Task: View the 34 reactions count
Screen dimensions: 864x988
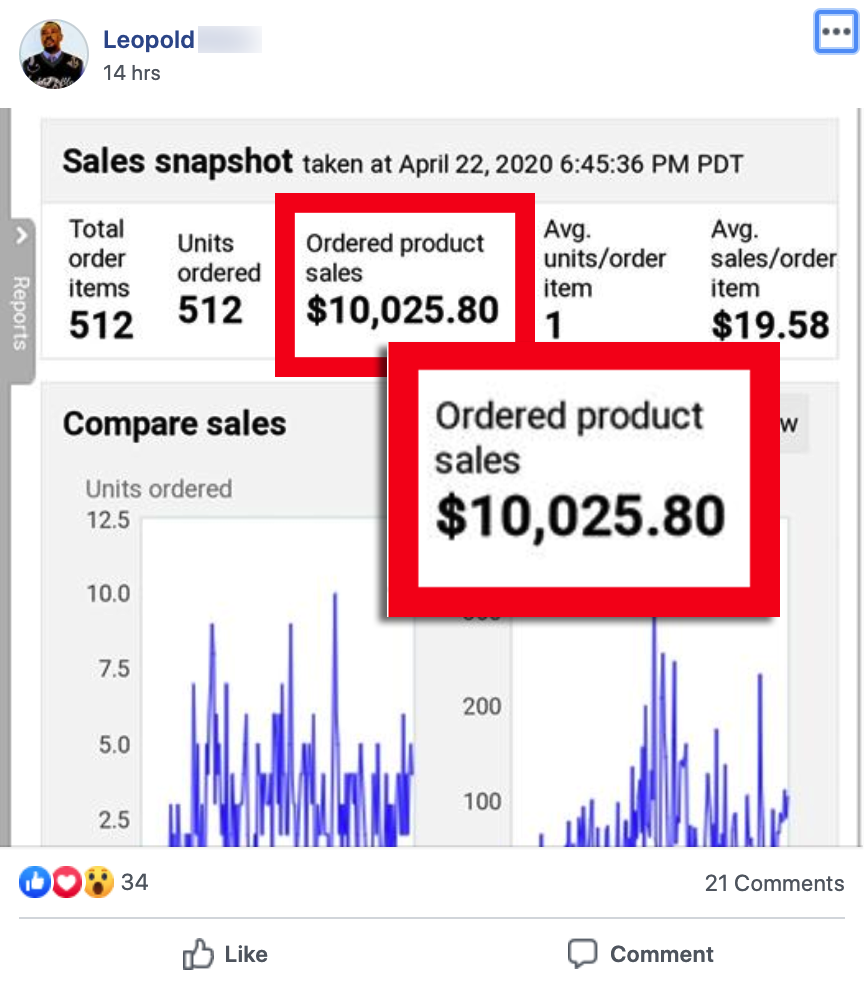Action: click(134, 882)
